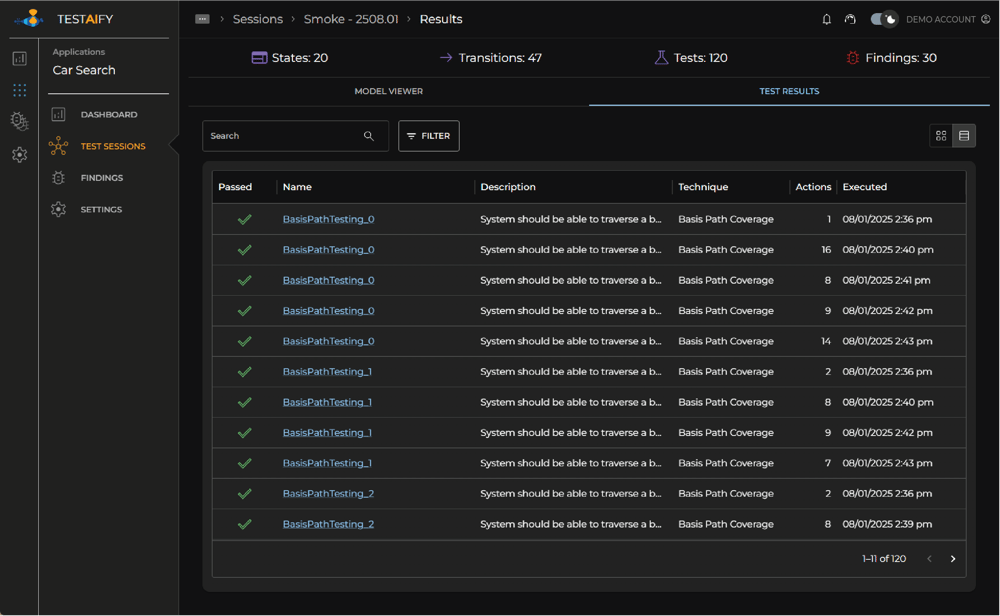The height and width of the screenshot is (616, 1000).
Task: Open the dotted grid apps icon
Action: [19, 90]
